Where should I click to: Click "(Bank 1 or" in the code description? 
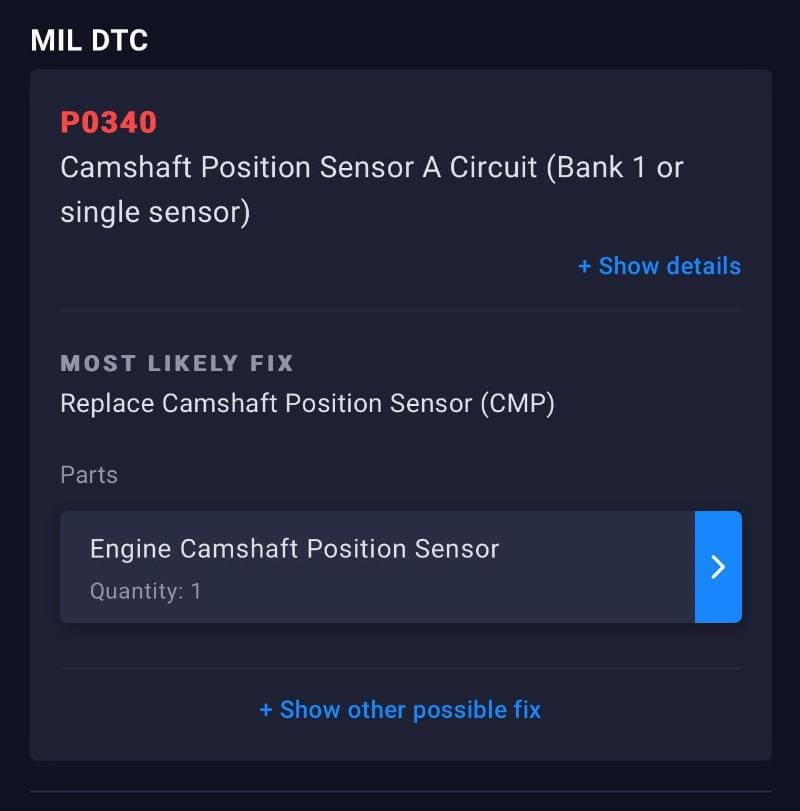(x=616, y=167)
